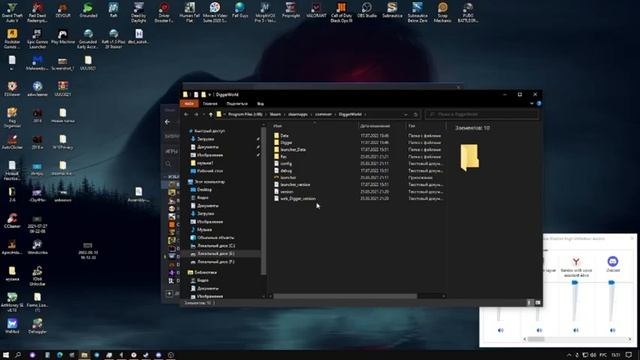Select Epic Games Launcher desktop icon
The width and height of the screenshot is (640, 360).
38,39
